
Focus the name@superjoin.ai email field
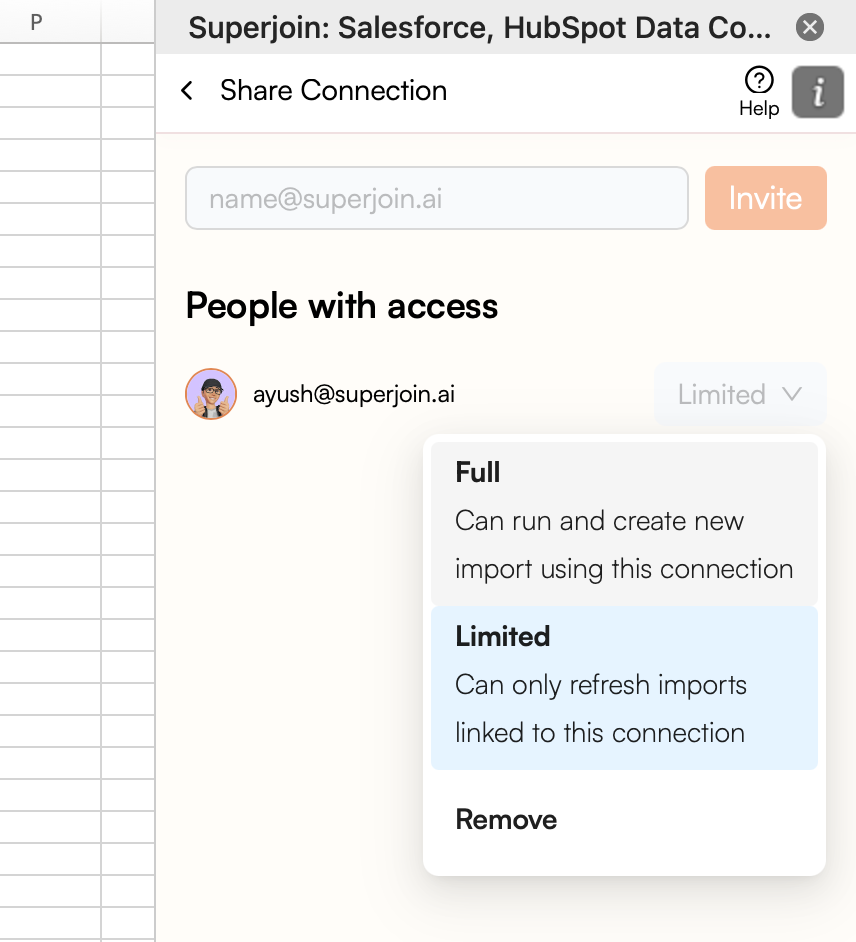point(437,198)
